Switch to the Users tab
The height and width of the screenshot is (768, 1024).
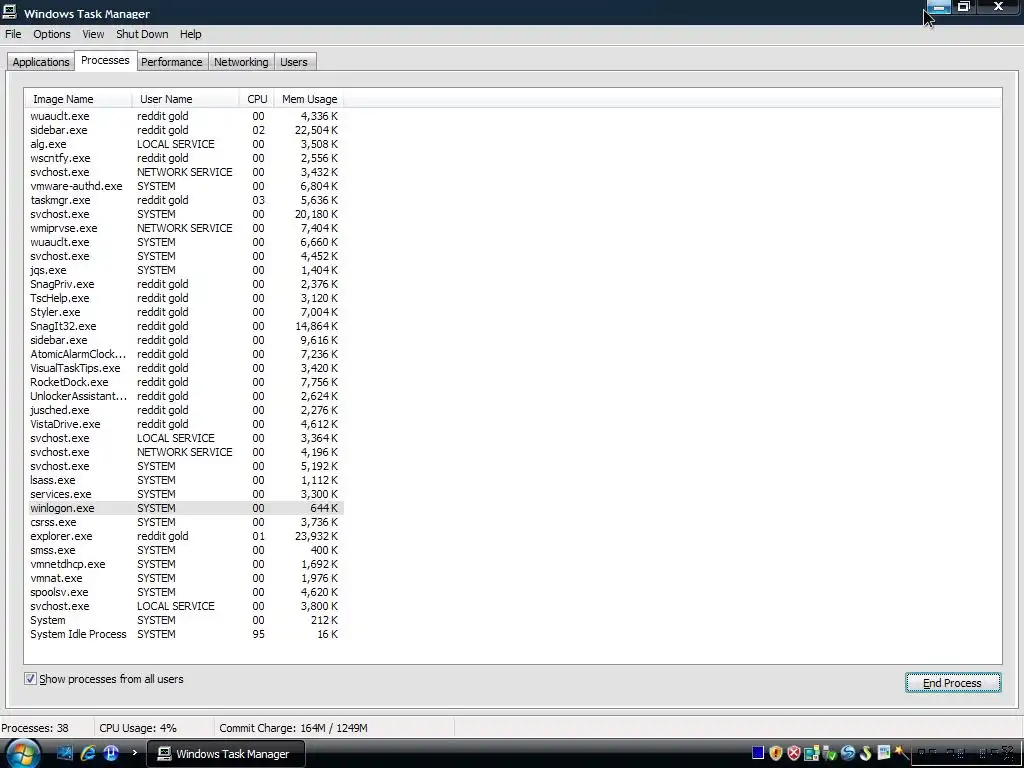pos(294,62)
